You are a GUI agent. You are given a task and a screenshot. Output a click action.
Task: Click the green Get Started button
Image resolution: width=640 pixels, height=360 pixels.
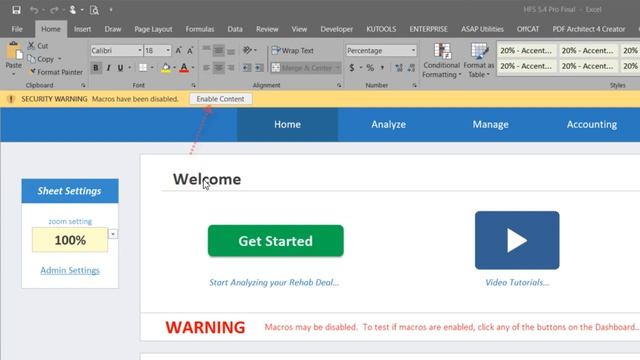click(x=276, y=241)
